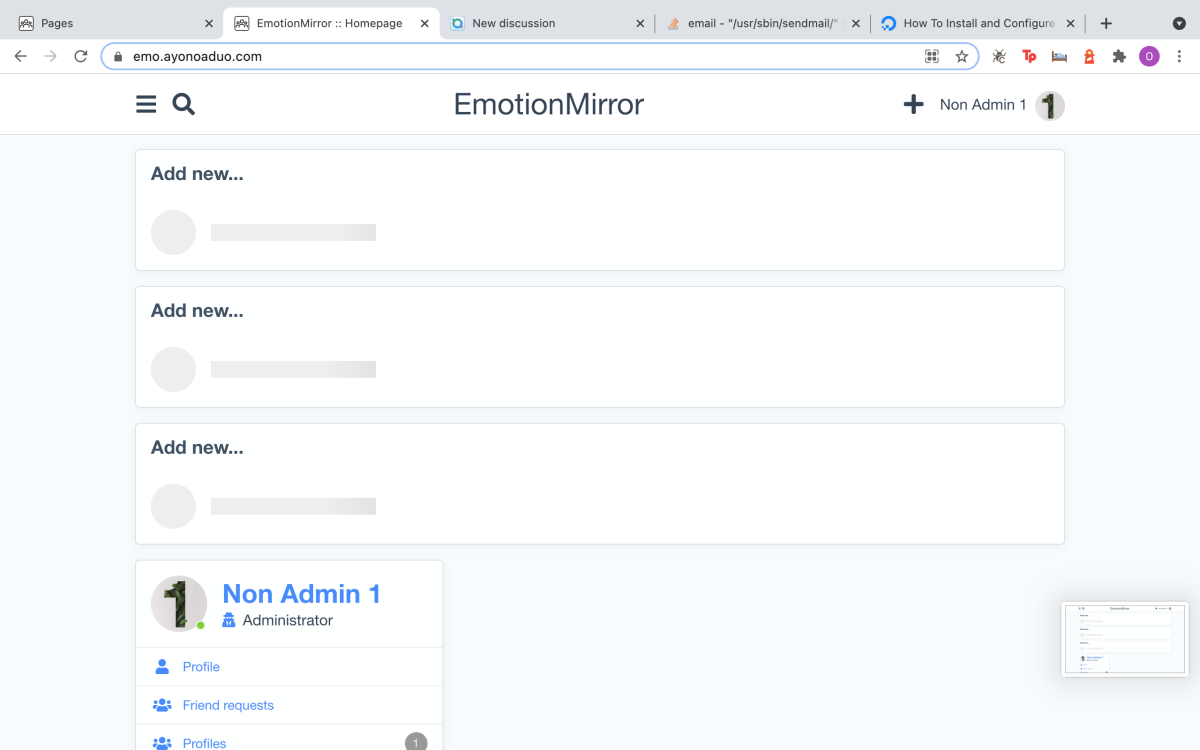Viewport: 1200px width, 750px height.
Task: Switch to the Pages tab
Action: click(110, 23)
